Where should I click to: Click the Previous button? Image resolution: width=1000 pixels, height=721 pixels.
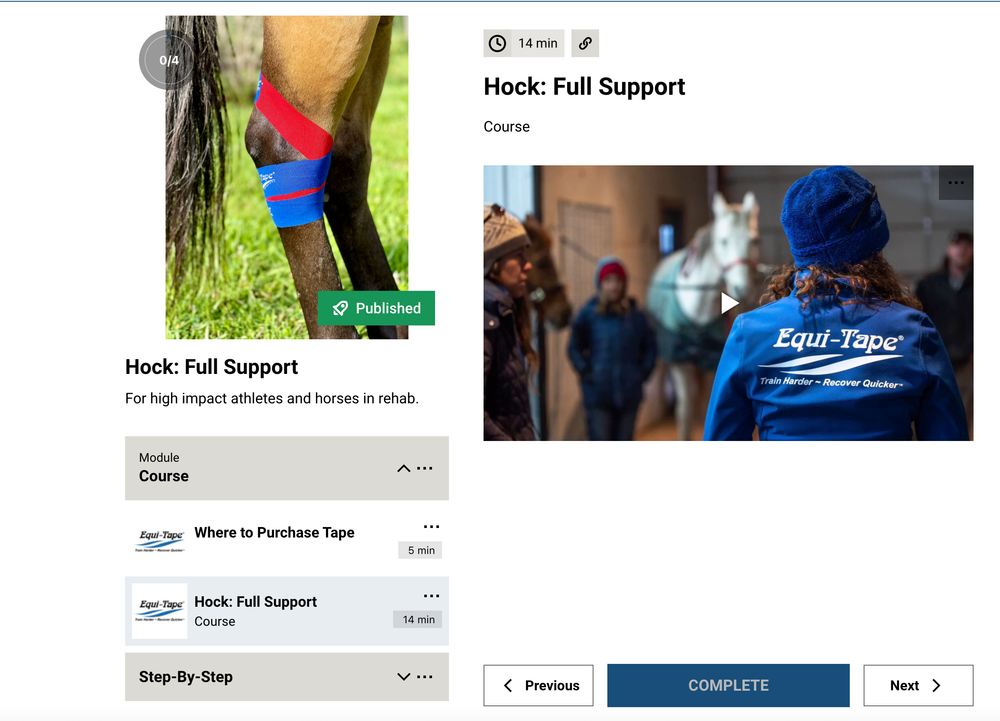pyautogui.click(x=538, y=685)
